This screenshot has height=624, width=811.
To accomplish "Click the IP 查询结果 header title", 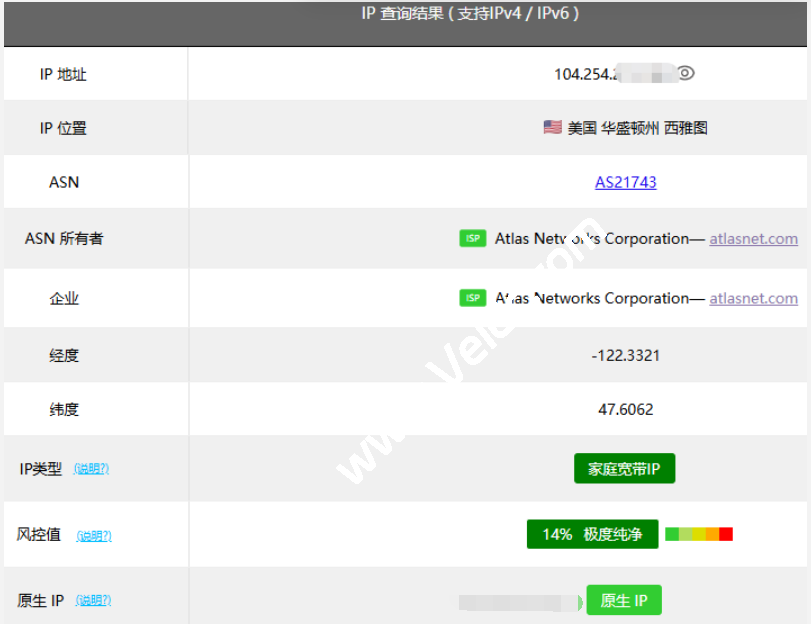I will pos(469,14).
